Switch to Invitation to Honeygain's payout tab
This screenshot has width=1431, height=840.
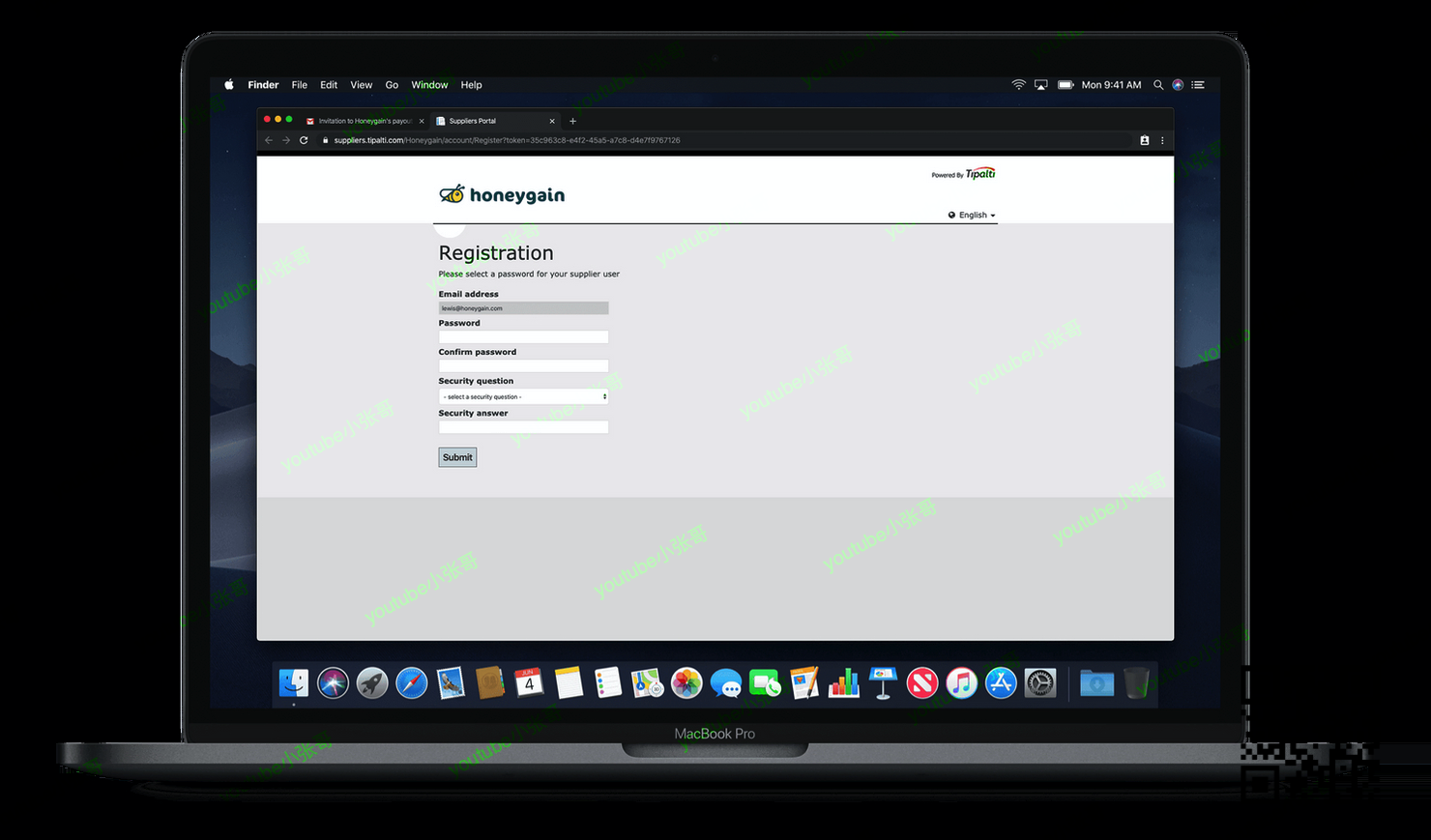pyautogui.click(x=365, y=121)
